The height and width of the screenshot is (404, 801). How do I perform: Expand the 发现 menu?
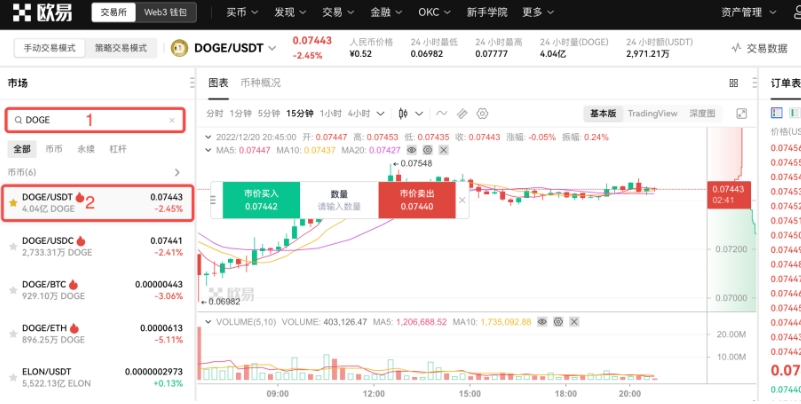[290, 12]
